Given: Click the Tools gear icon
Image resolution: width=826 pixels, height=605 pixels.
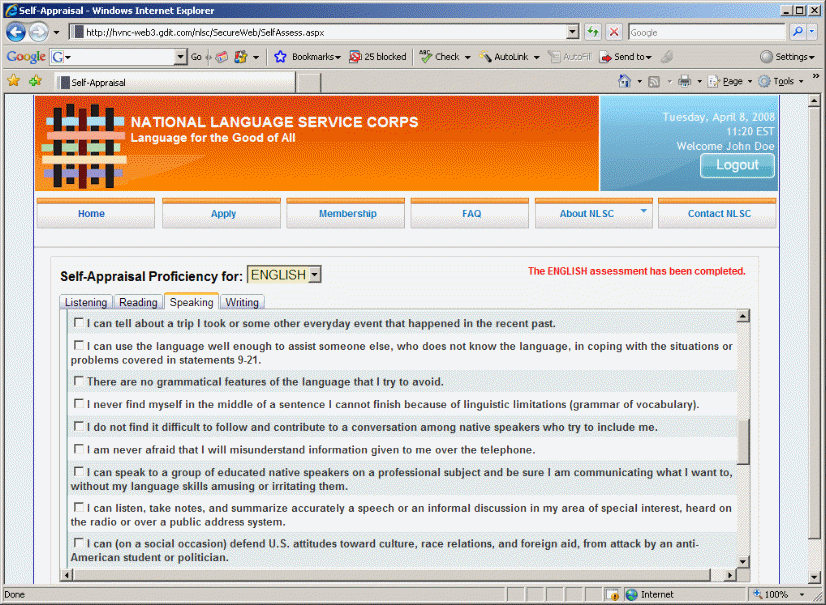Looking at the screenshot, I should point(764,81).
